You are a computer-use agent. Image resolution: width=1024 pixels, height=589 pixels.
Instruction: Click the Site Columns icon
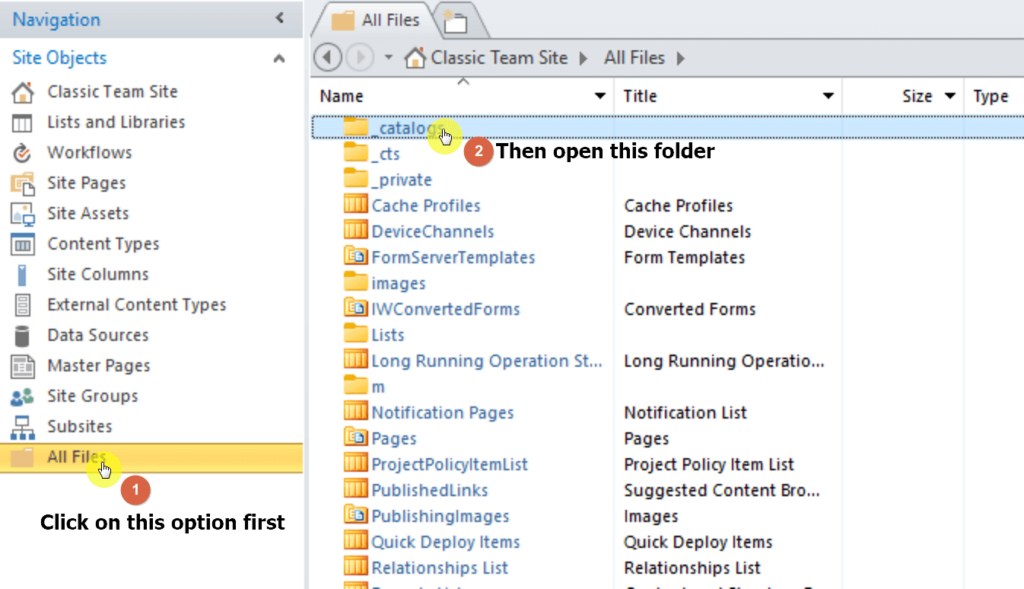22,275
